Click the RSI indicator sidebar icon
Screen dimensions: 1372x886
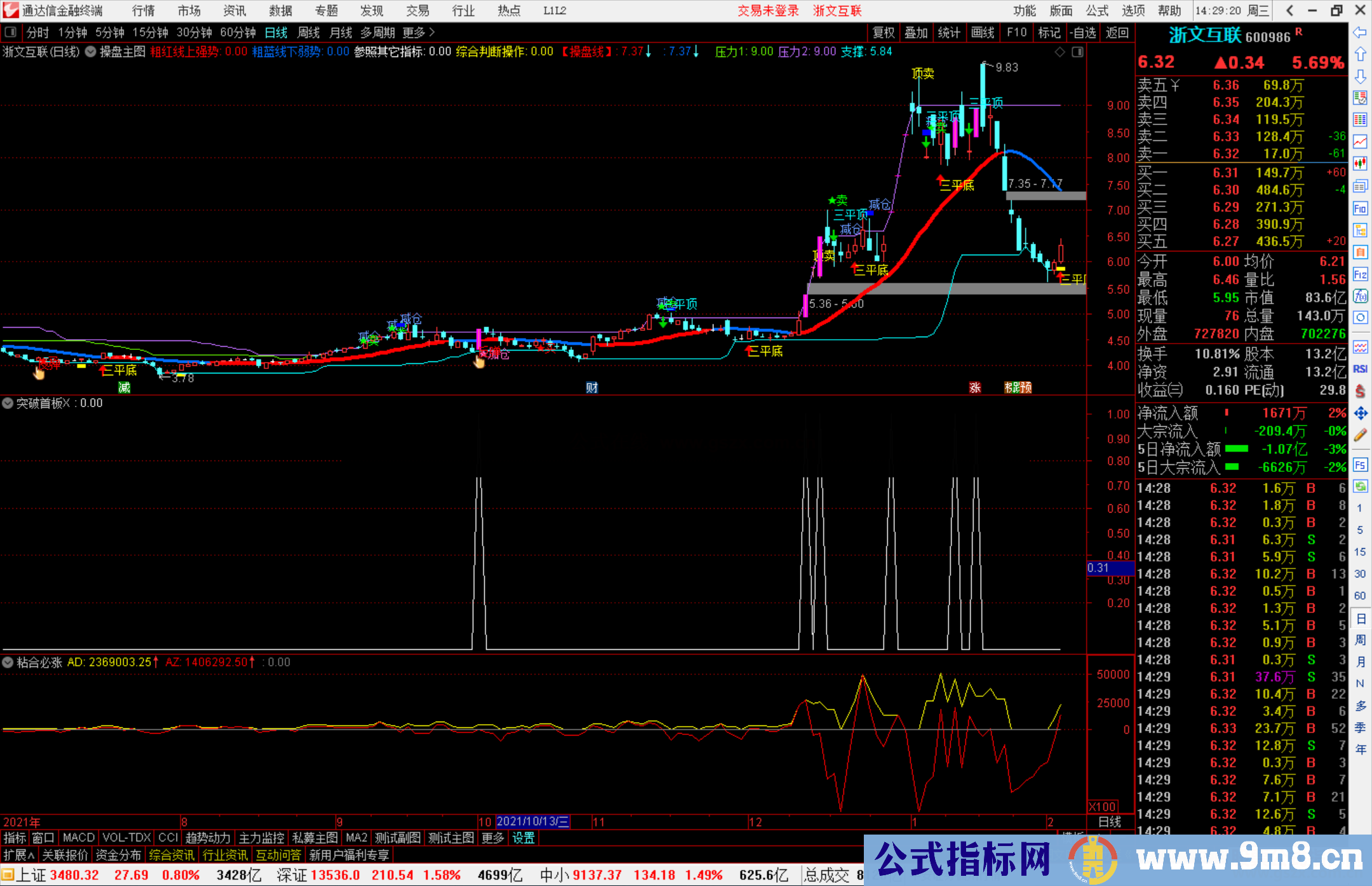(x=1360, y=369)
